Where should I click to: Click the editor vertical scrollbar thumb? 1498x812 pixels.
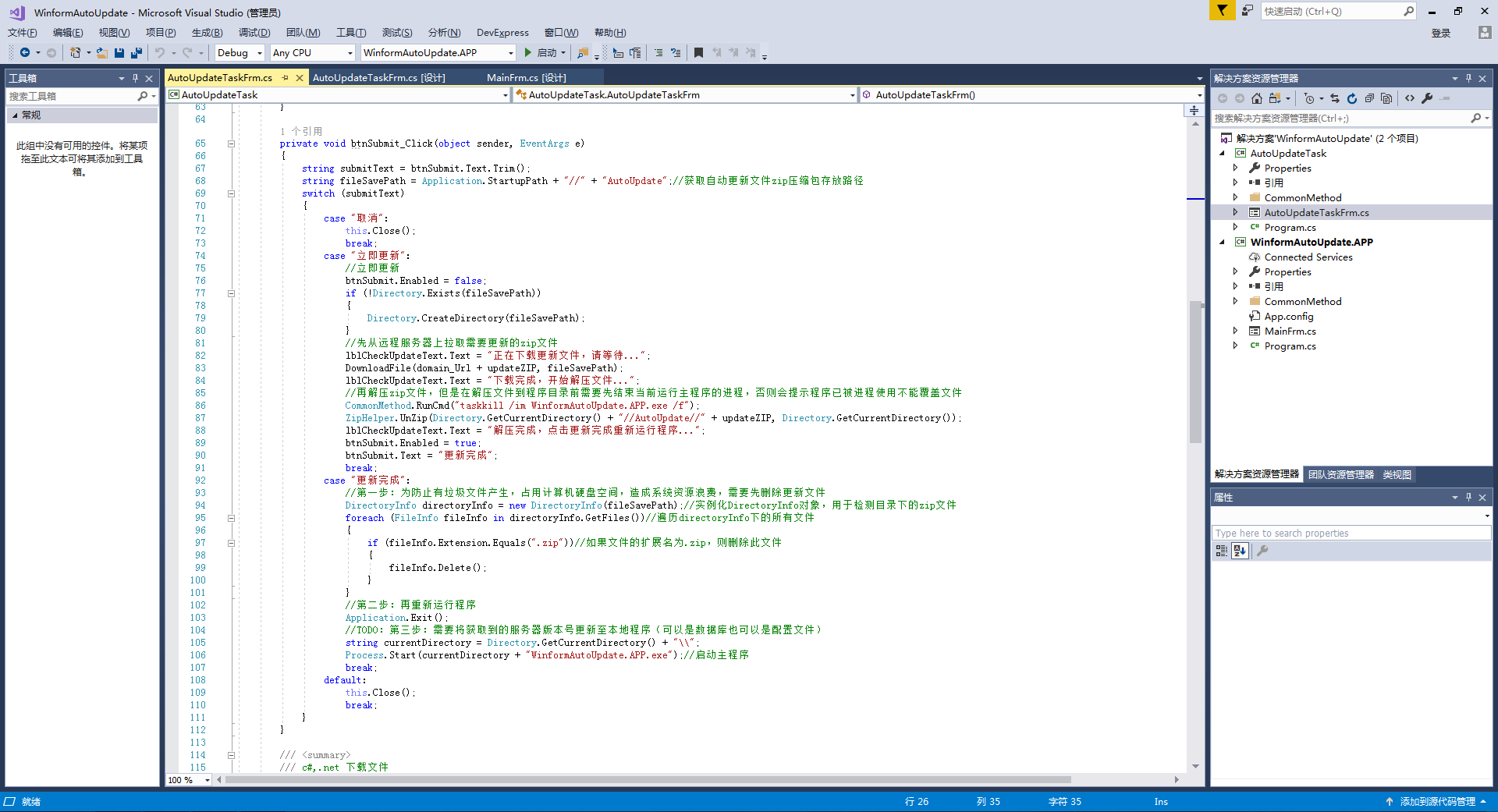1195,372
